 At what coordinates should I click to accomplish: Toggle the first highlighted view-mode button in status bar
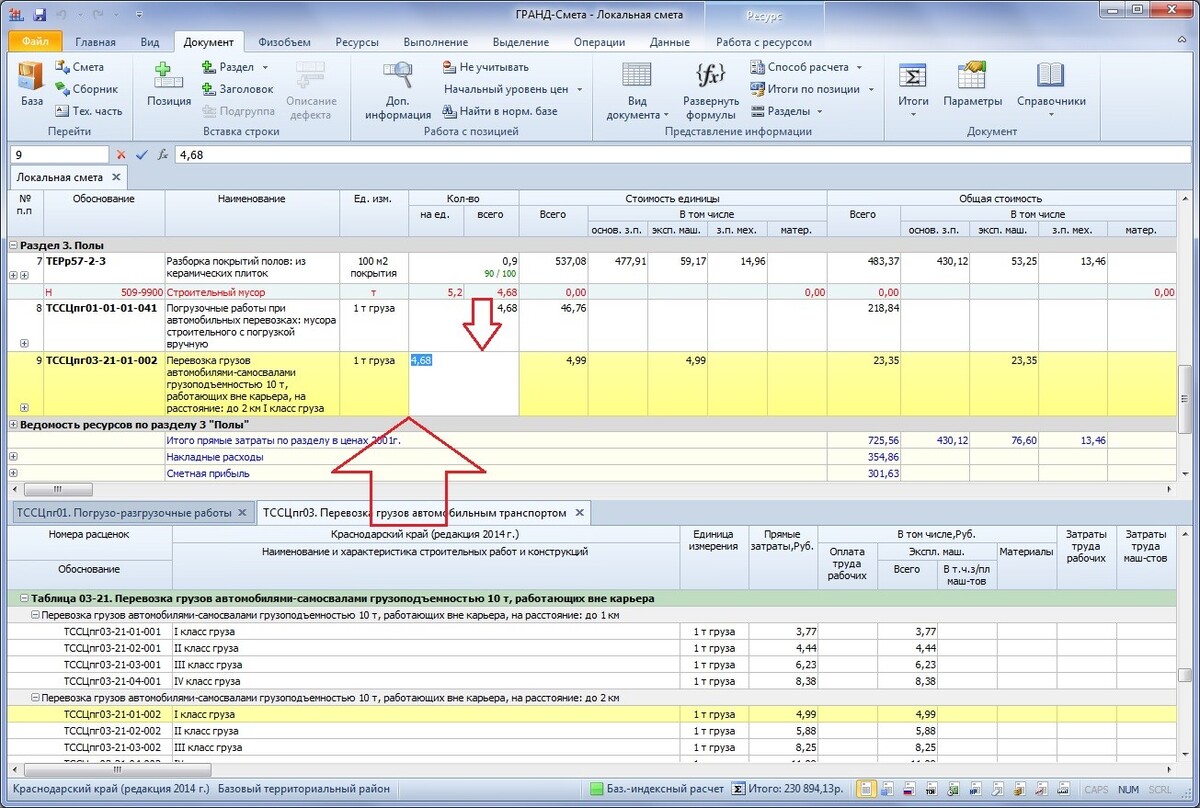coord(865,788)
